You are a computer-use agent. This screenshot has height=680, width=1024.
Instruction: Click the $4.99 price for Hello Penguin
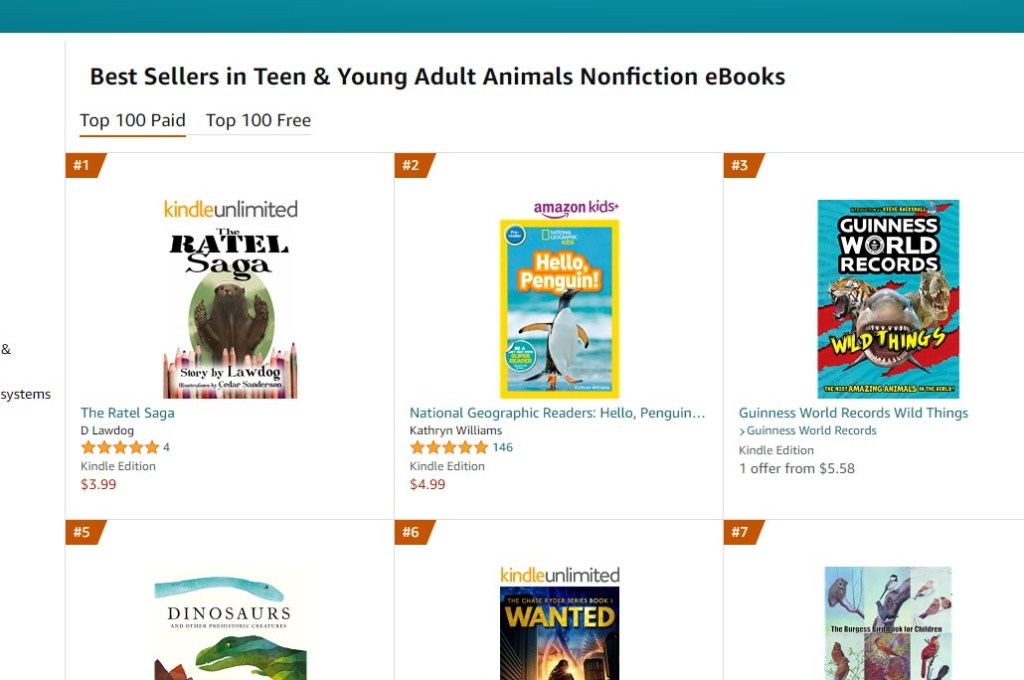[427, 485]
